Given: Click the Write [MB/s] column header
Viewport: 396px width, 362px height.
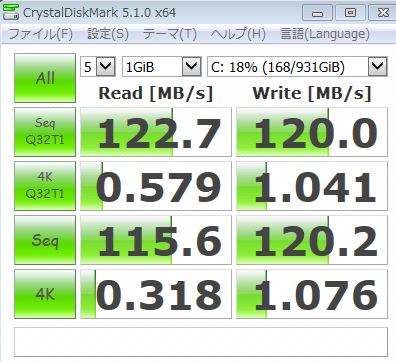Looking at the screenshot, I should [x=312, y=93].
